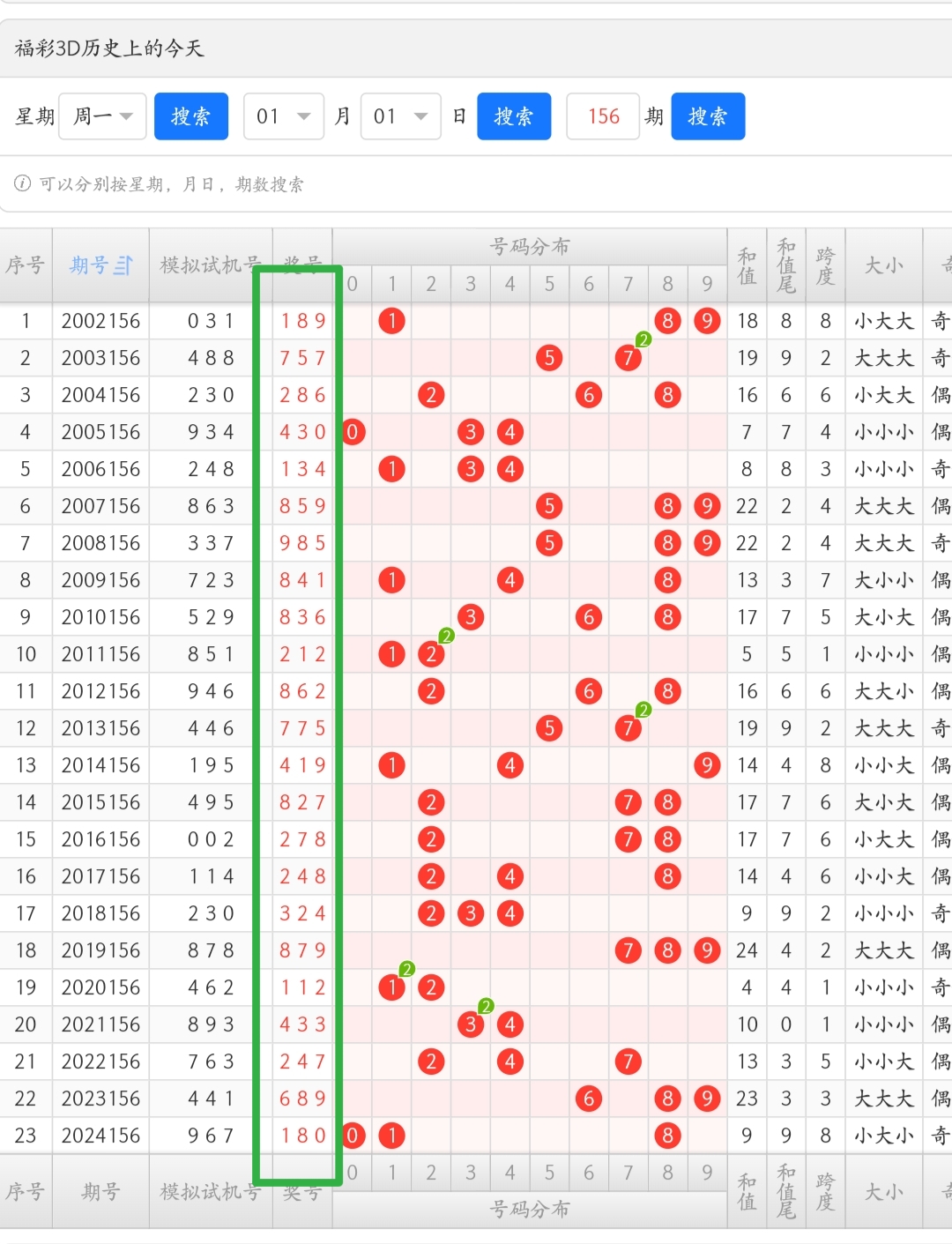This screenshot has width=952, height=1244.
Task: Click the green 2 badge in row 2020156
Action: (406, 969)
